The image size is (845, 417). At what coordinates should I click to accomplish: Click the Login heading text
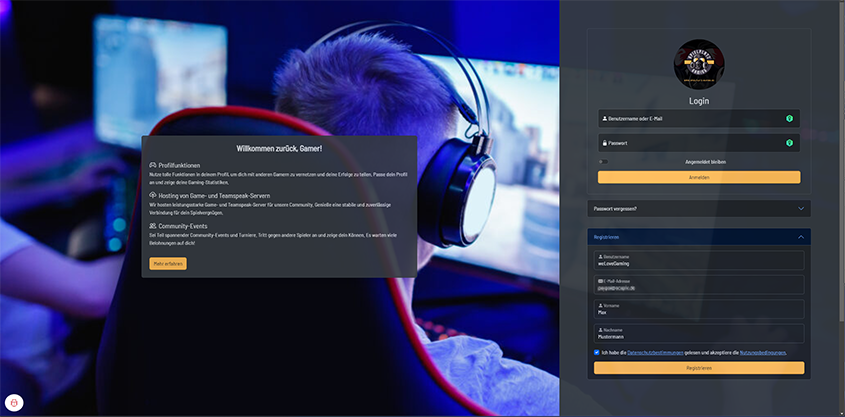699,101
